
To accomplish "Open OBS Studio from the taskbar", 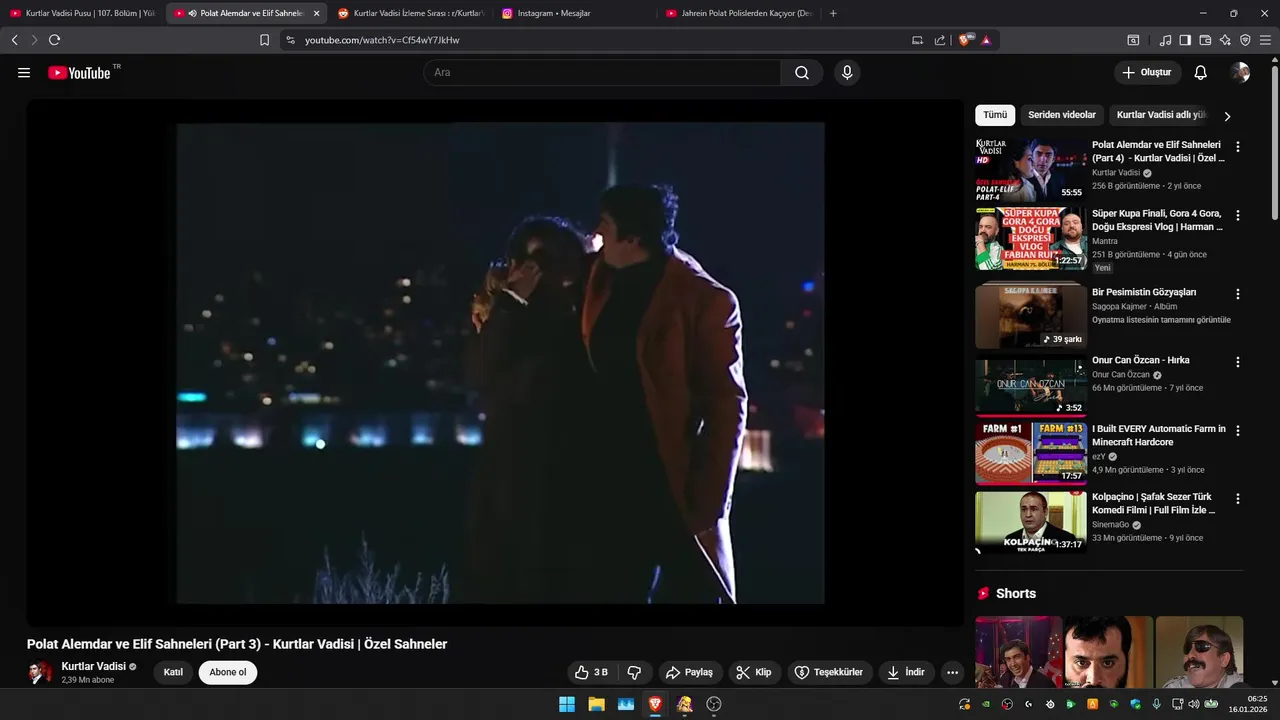I will tap(714, 704).
